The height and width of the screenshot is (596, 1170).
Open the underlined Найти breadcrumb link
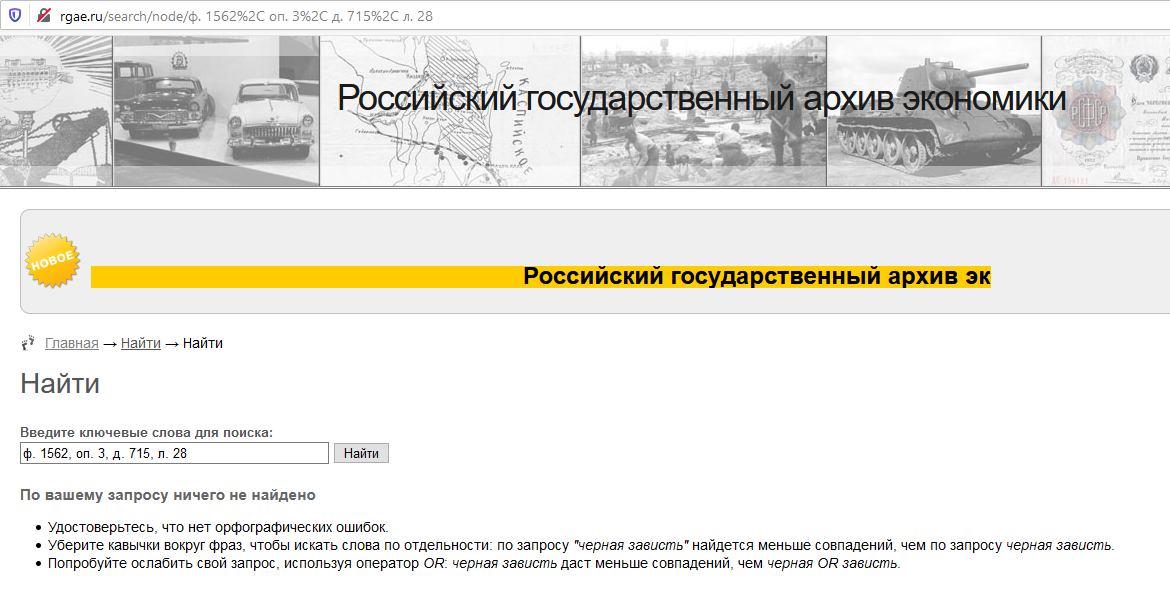[141, 343]
